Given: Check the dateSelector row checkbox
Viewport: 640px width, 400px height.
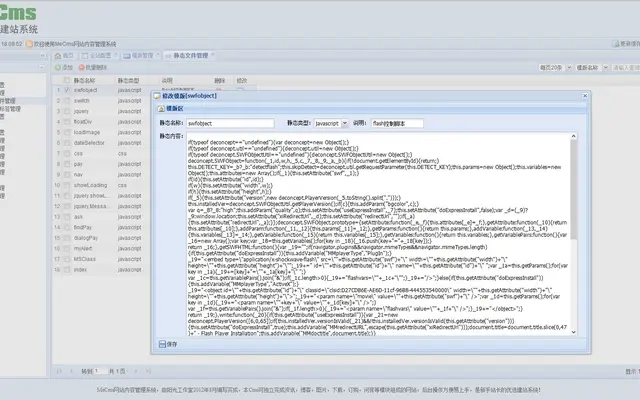Looking at the screenshot, I should coord(67,143).
